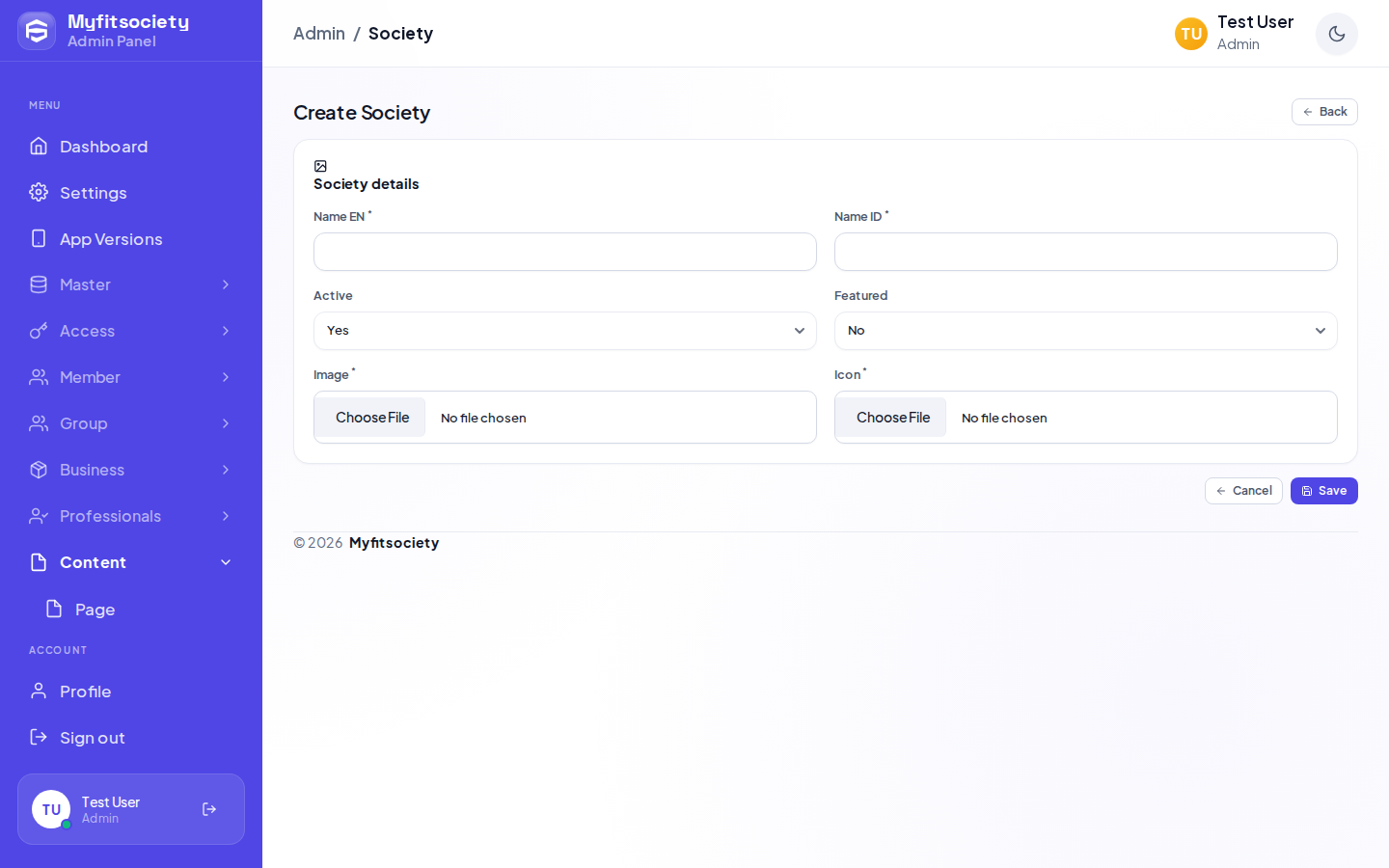Click the Sign out icon
The width and height of the screenshot is (1389, 868).
(39, 737)
